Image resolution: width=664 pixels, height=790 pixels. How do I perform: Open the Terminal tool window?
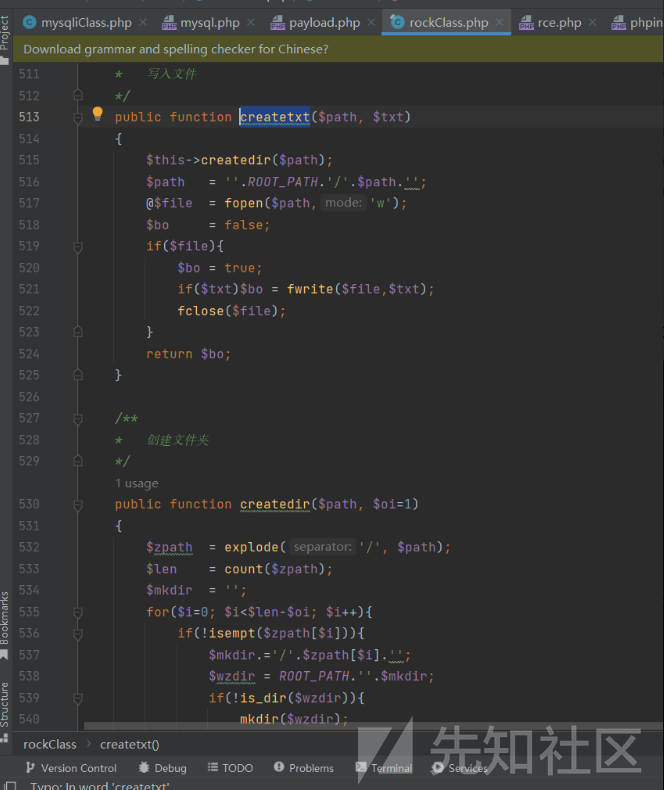click(x=383, y=768)
